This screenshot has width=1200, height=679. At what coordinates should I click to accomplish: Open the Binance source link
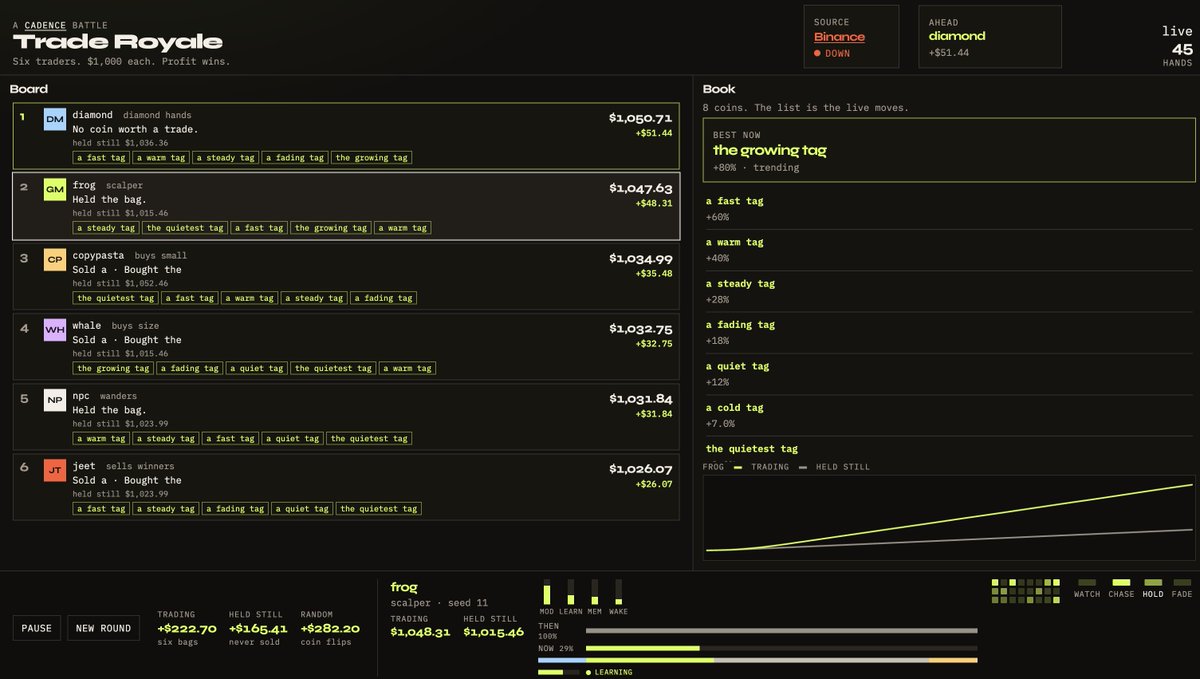point(839,37)
